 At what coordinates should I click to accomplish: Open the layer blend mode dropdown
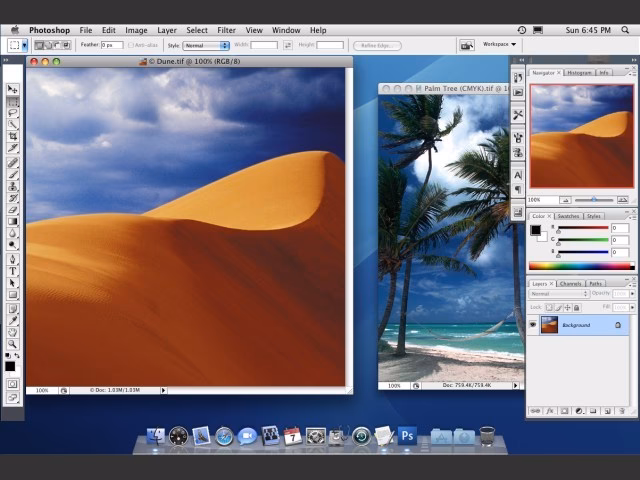pyautogui.click(x=558, y=294)
